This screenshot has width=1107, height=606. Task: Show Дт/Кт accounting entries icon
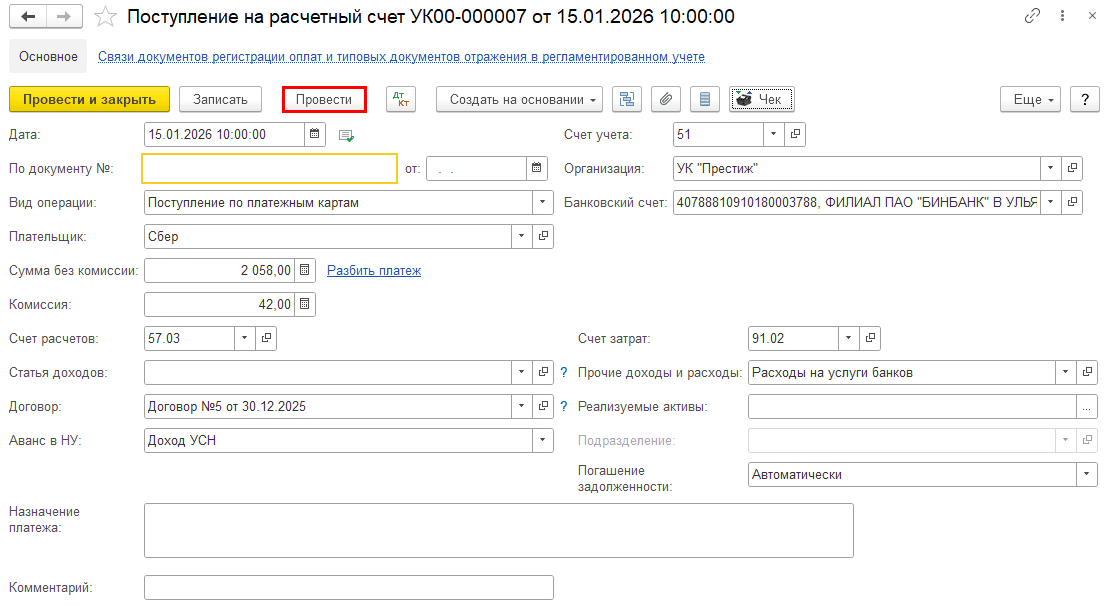(x=401, y=99)
